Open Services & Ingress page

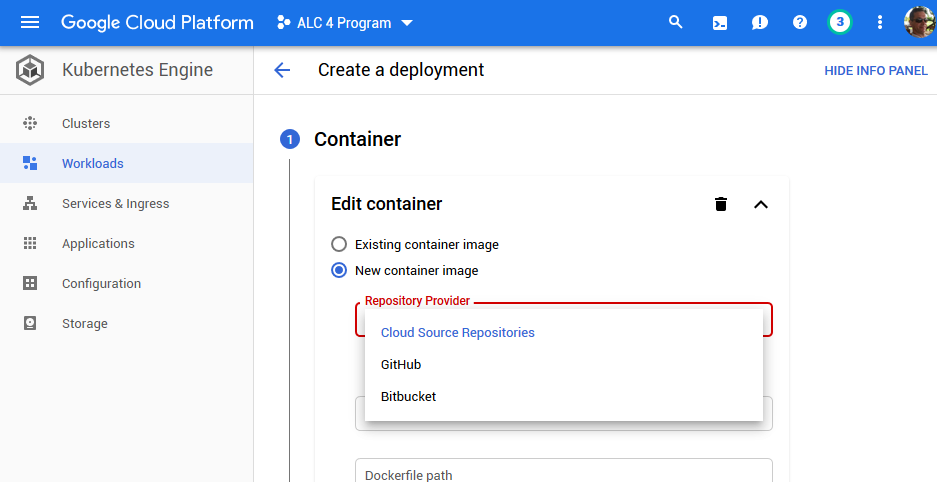127,204
